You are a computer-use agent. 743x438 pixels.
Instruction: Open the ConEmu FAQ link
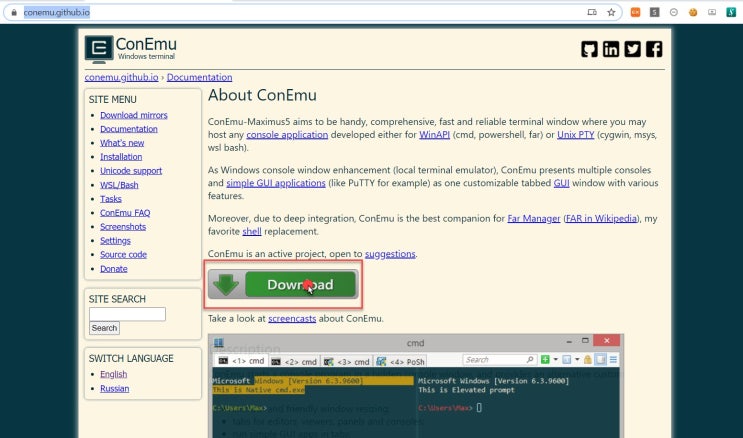125,213
